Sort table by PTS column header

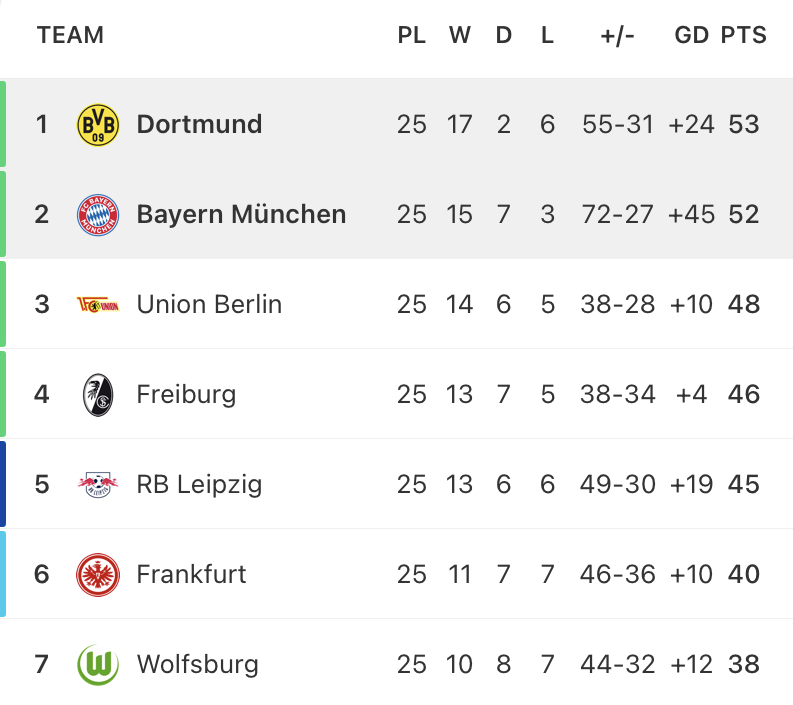click(743, 35)
